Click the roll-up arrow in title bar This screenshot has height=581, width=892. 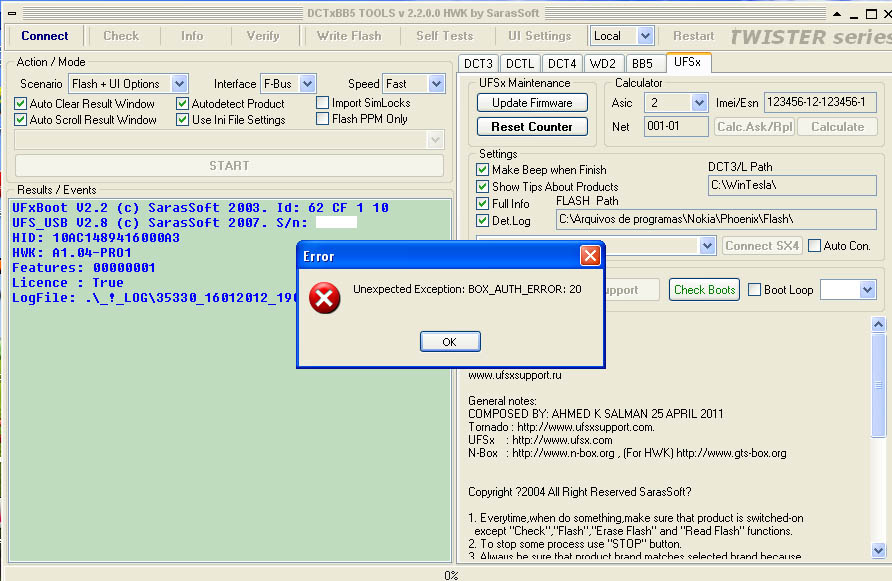[837, 14]
